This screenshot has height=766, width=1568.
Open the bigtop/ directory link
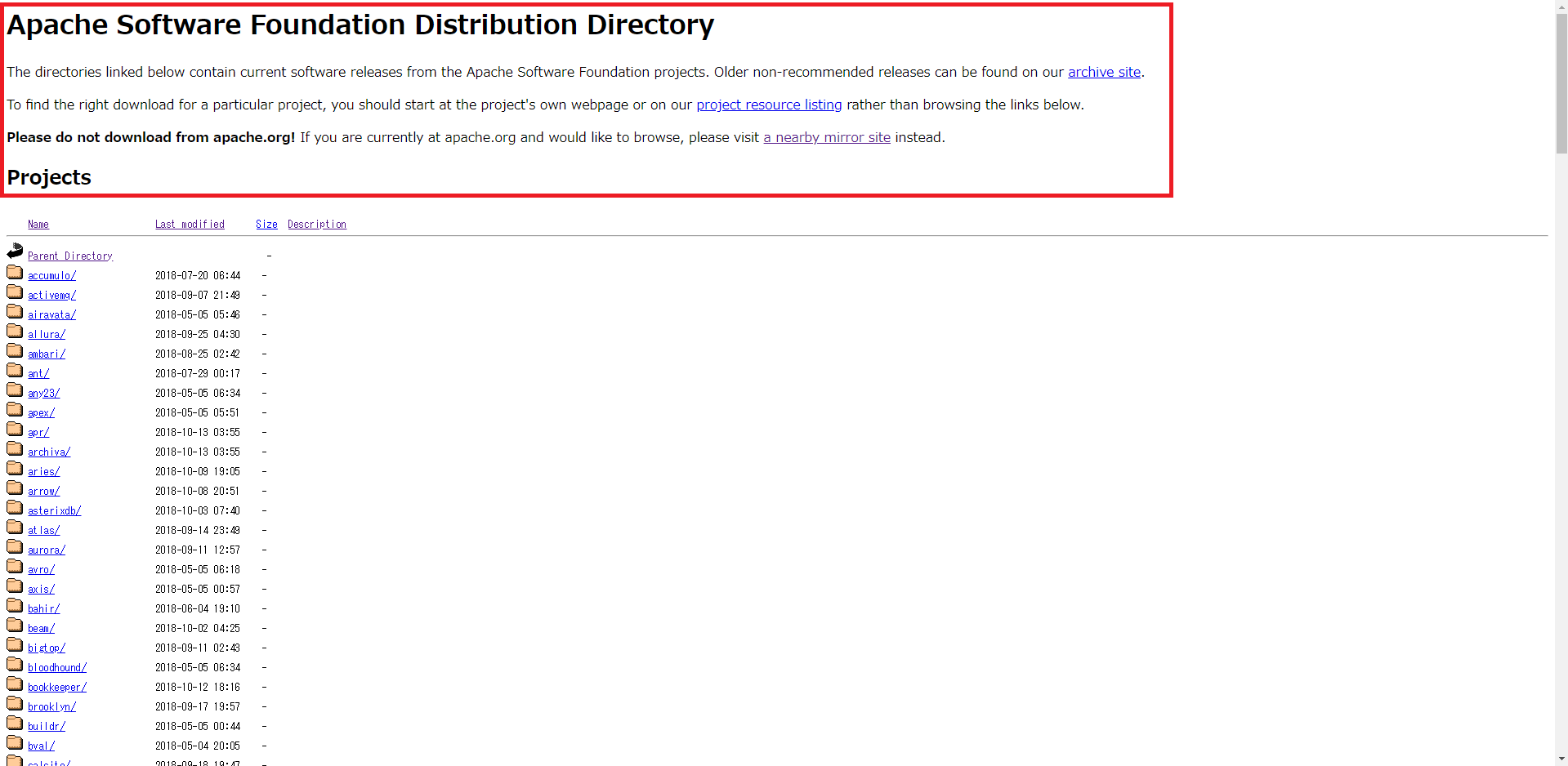pos(47,648)
